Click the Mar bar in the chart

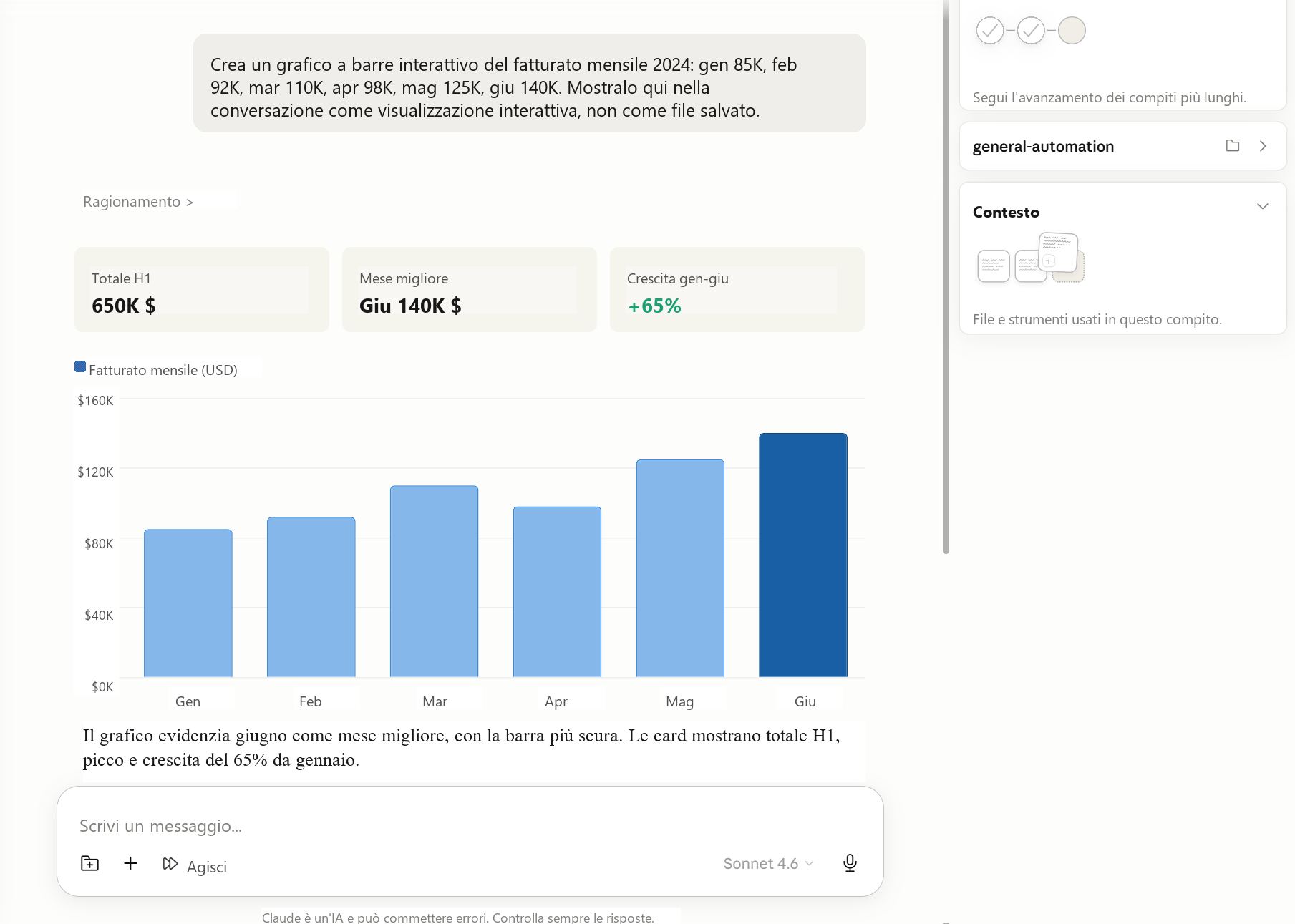pos(435,581)
